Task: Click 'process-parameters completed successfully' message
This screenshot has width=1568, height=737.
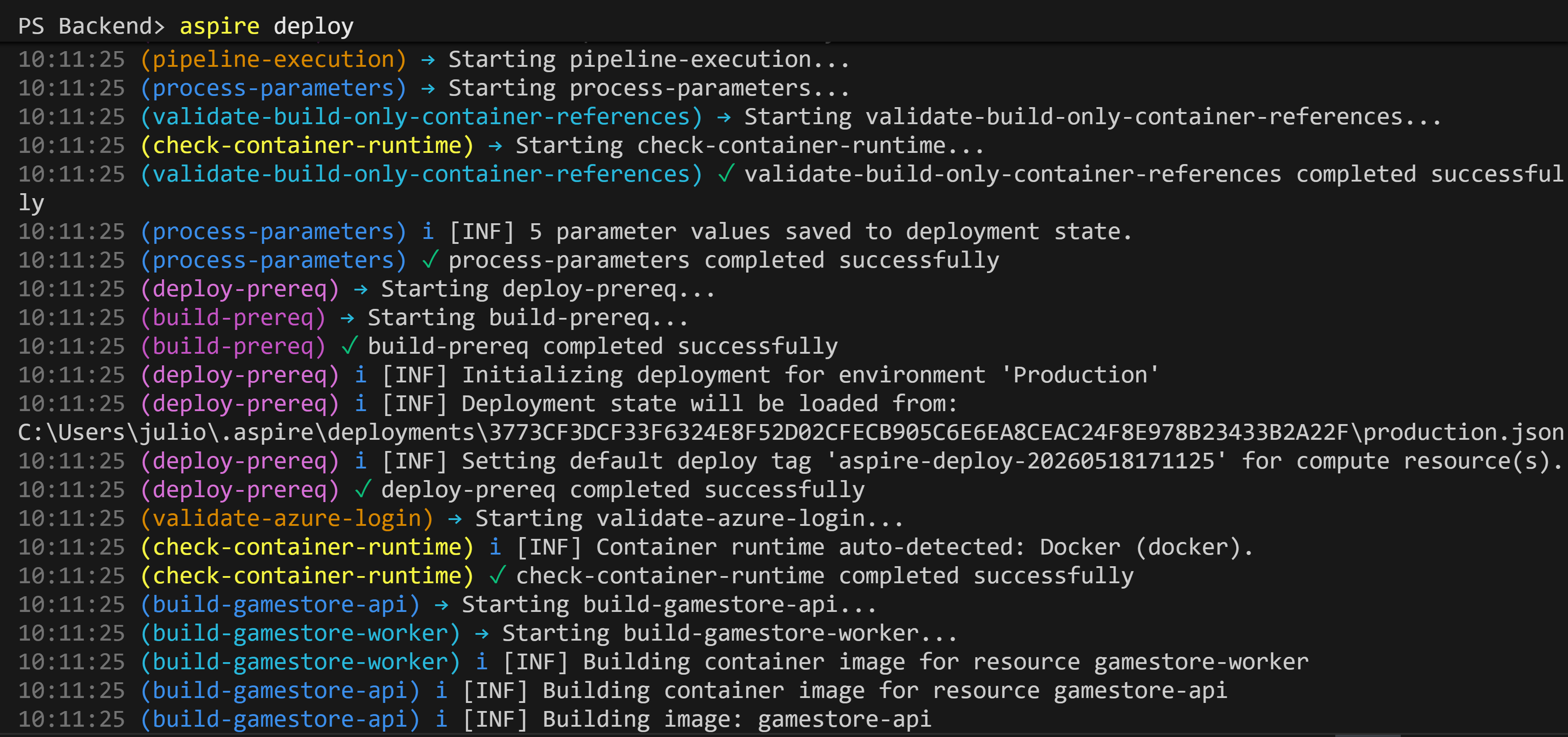Action: coord(724,260)
